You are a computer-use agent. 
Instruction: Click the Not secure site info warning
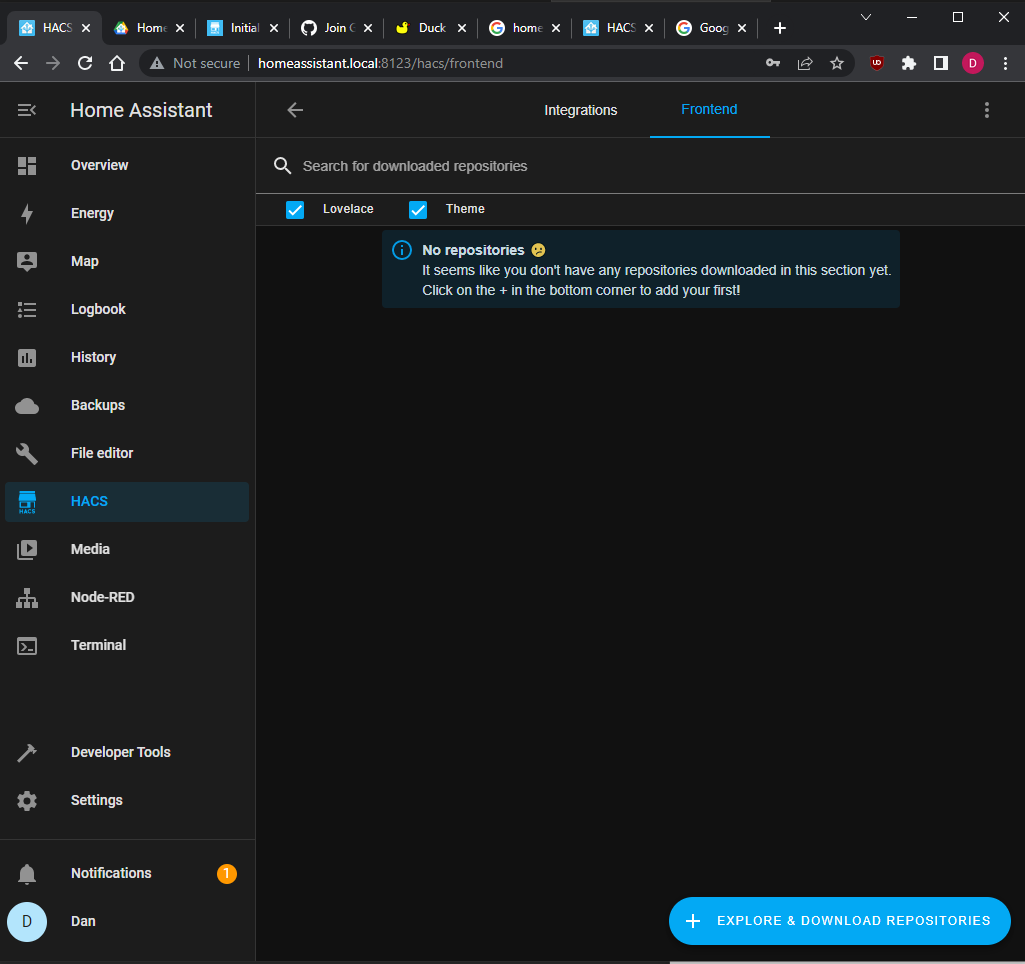tap(195, 63)
